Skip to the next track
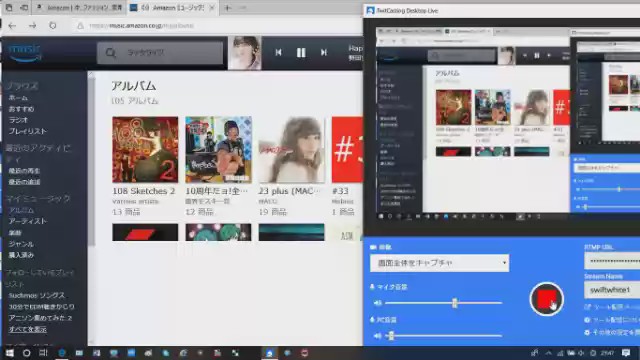This screenshot has width=640, height=360. 324,53
